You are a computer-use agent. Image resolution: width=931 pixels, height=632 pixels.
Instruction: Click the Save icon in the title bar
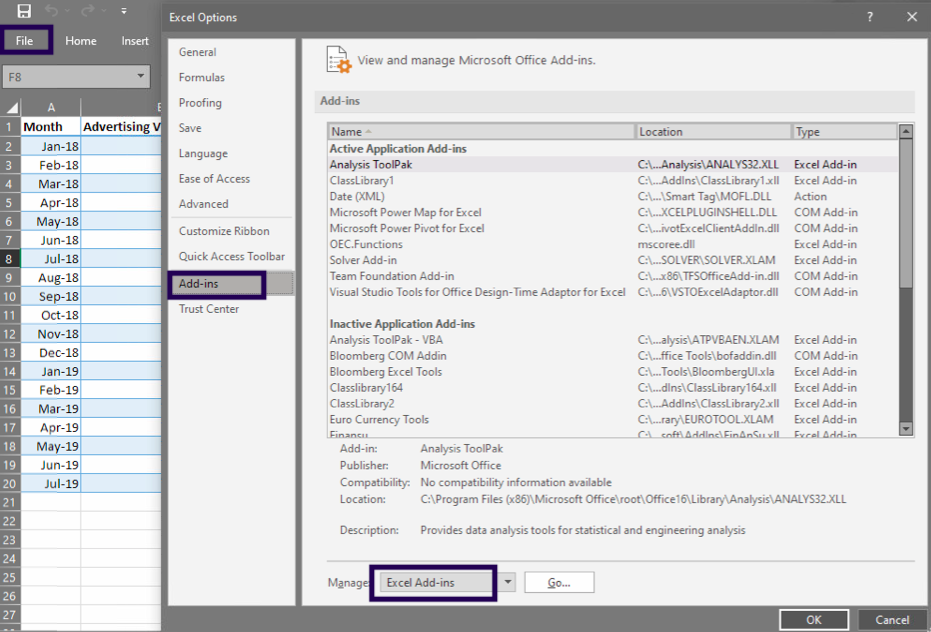[x=24, y=11]
